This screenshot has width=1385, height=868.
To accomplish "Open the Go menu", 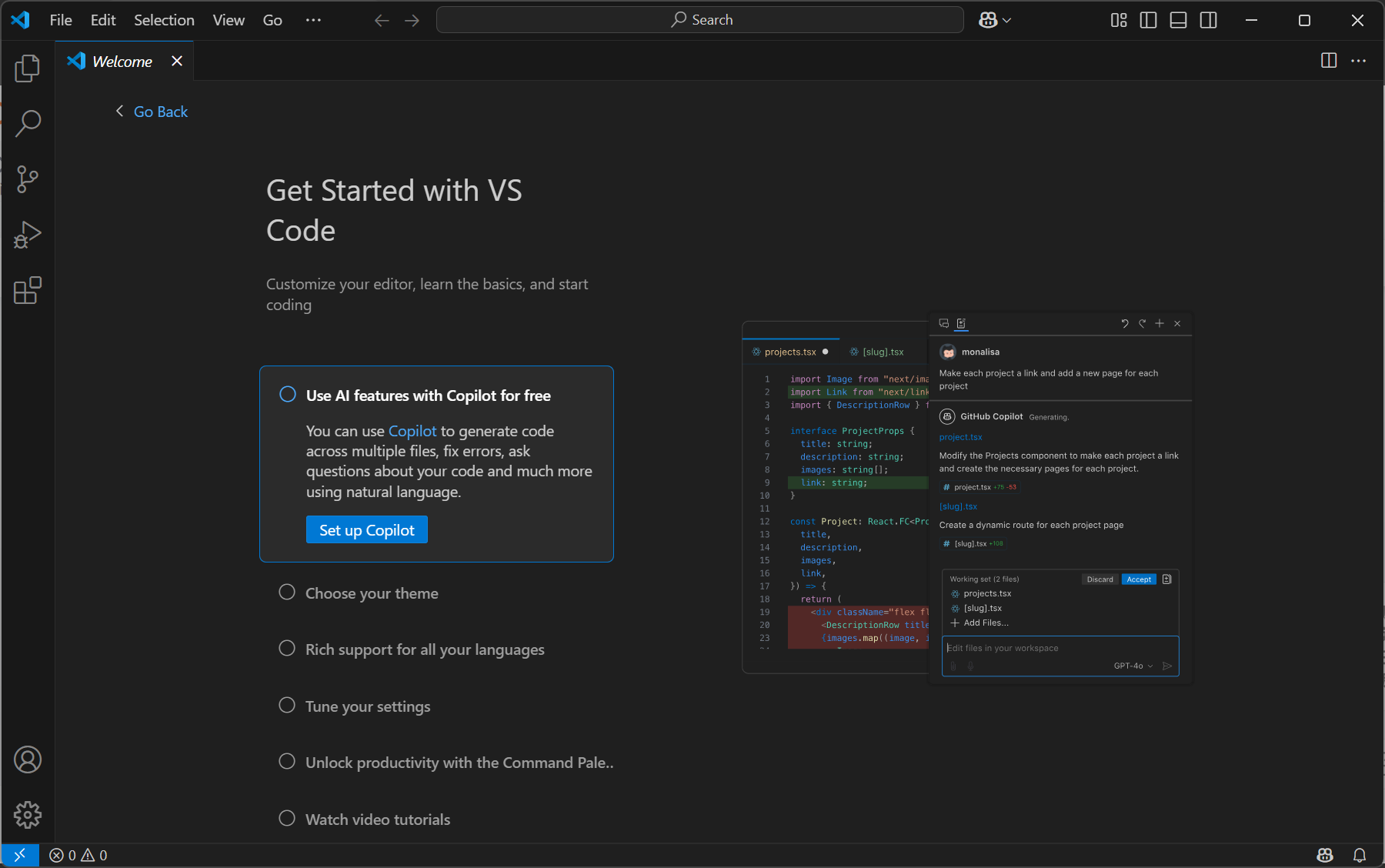I will coord(272,20).
